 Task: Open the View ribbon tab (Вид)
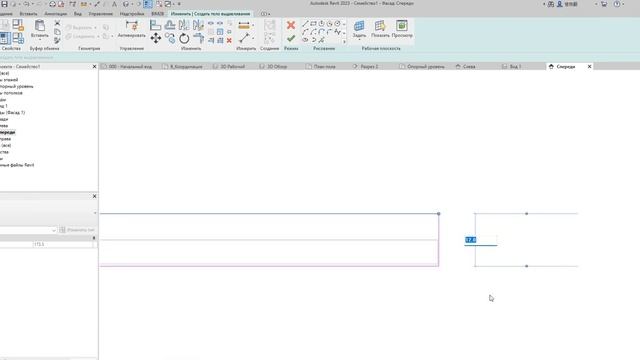78,14
